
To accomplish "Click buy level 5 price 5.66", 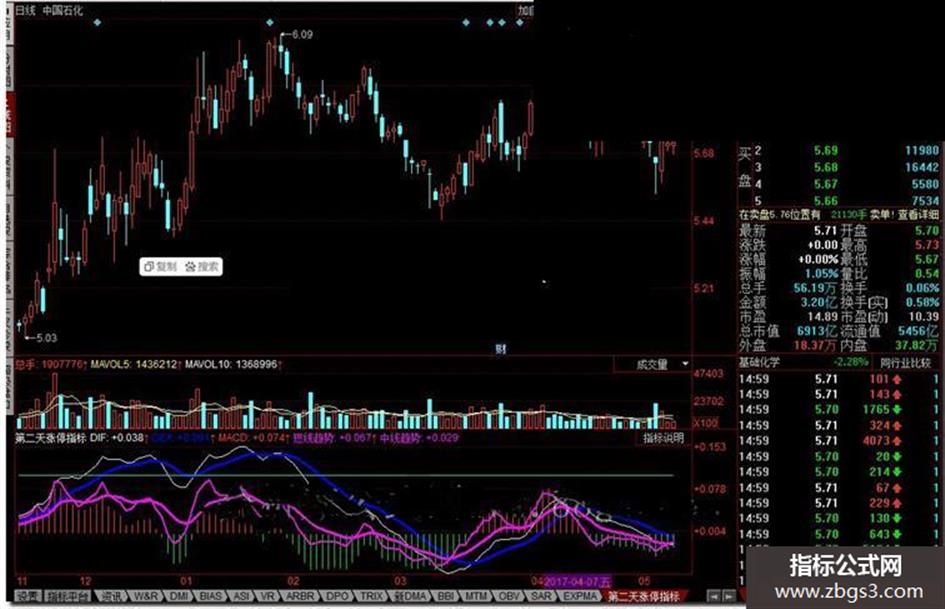I will click(826, 201).
